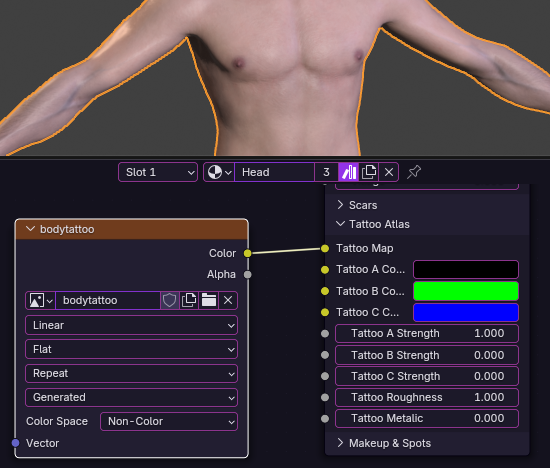Toggle fake user shield on bodytattoo image

click(169, 301)
